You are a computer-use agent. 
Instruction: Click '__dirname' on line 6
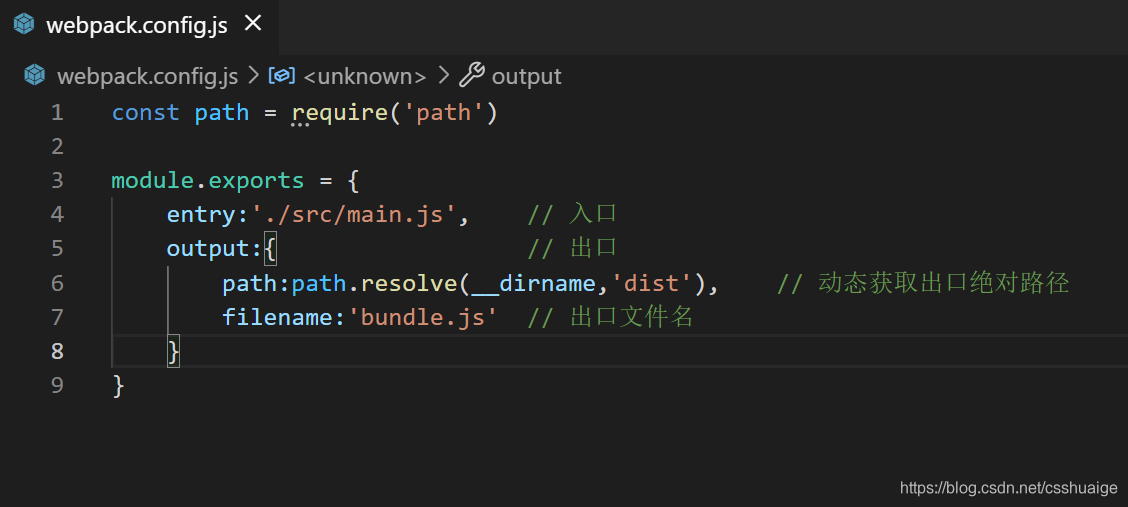tap(534, 283)
